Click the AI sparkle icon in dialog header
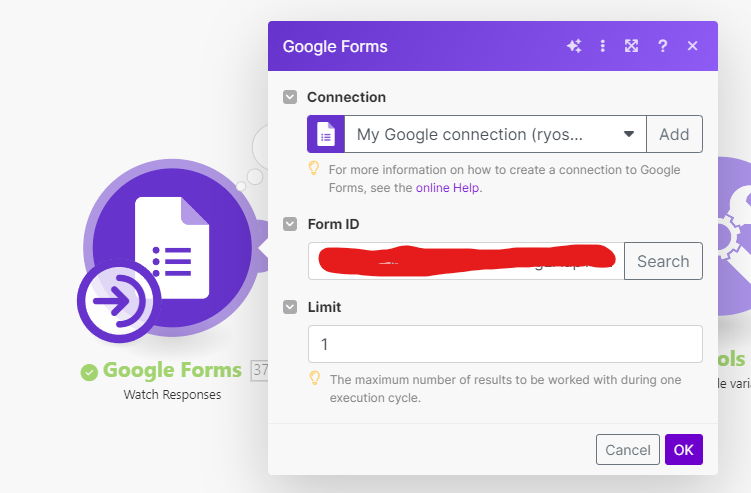The width and height of the screenshot is (751, 493). click(x=573, y=46)
